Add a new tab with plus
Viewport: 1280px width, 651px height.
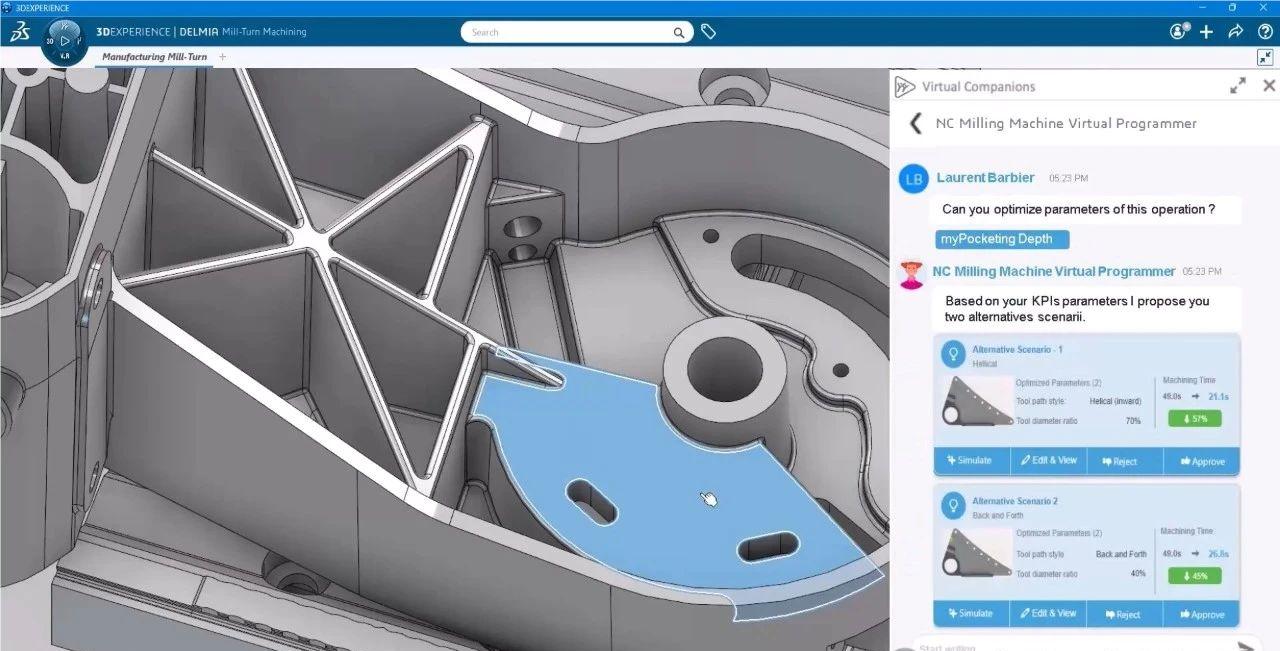[x=222, y=57]
